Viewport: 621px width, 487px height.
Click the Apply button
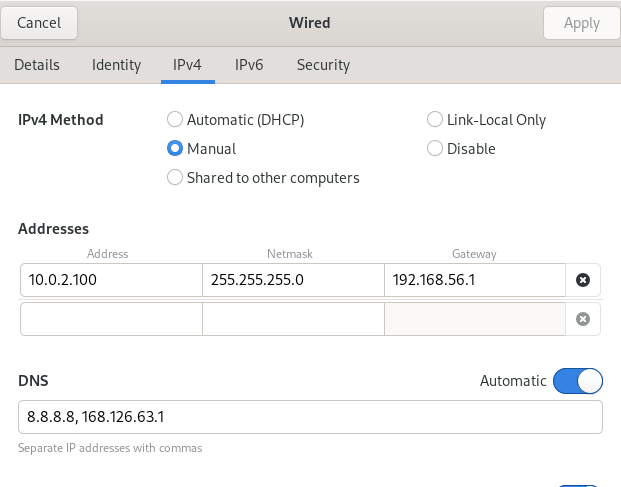(581, 22)
